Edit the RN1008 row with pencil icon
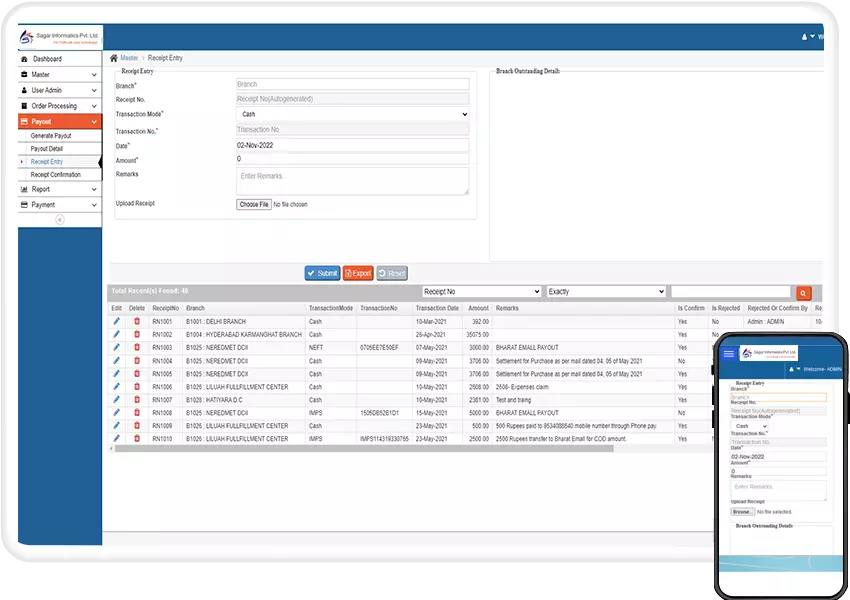 point(116,412)
